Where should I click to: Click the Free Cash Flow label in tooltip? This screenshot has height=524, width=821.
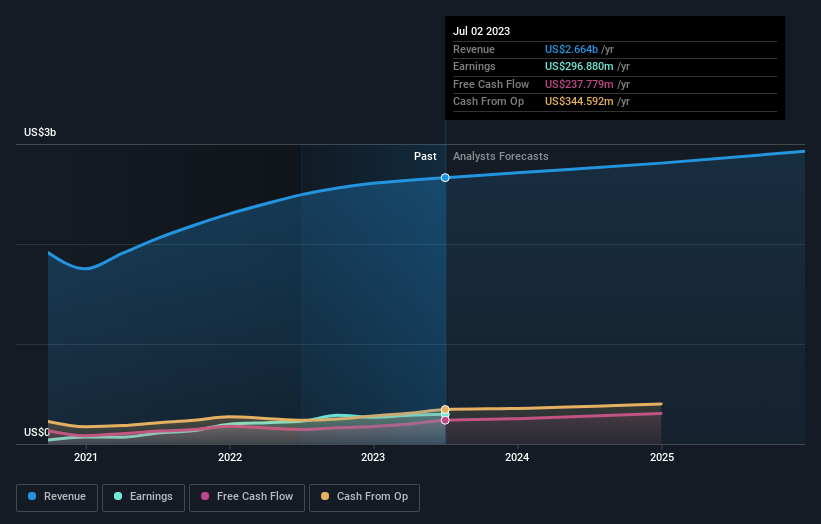491,84
